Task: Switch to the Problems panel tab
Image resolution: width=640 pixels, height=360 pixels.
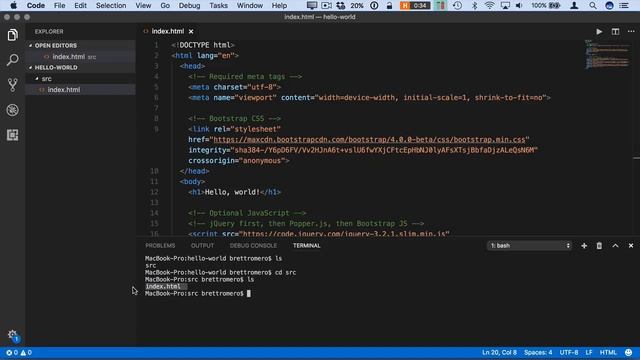Action: point(160,246)
